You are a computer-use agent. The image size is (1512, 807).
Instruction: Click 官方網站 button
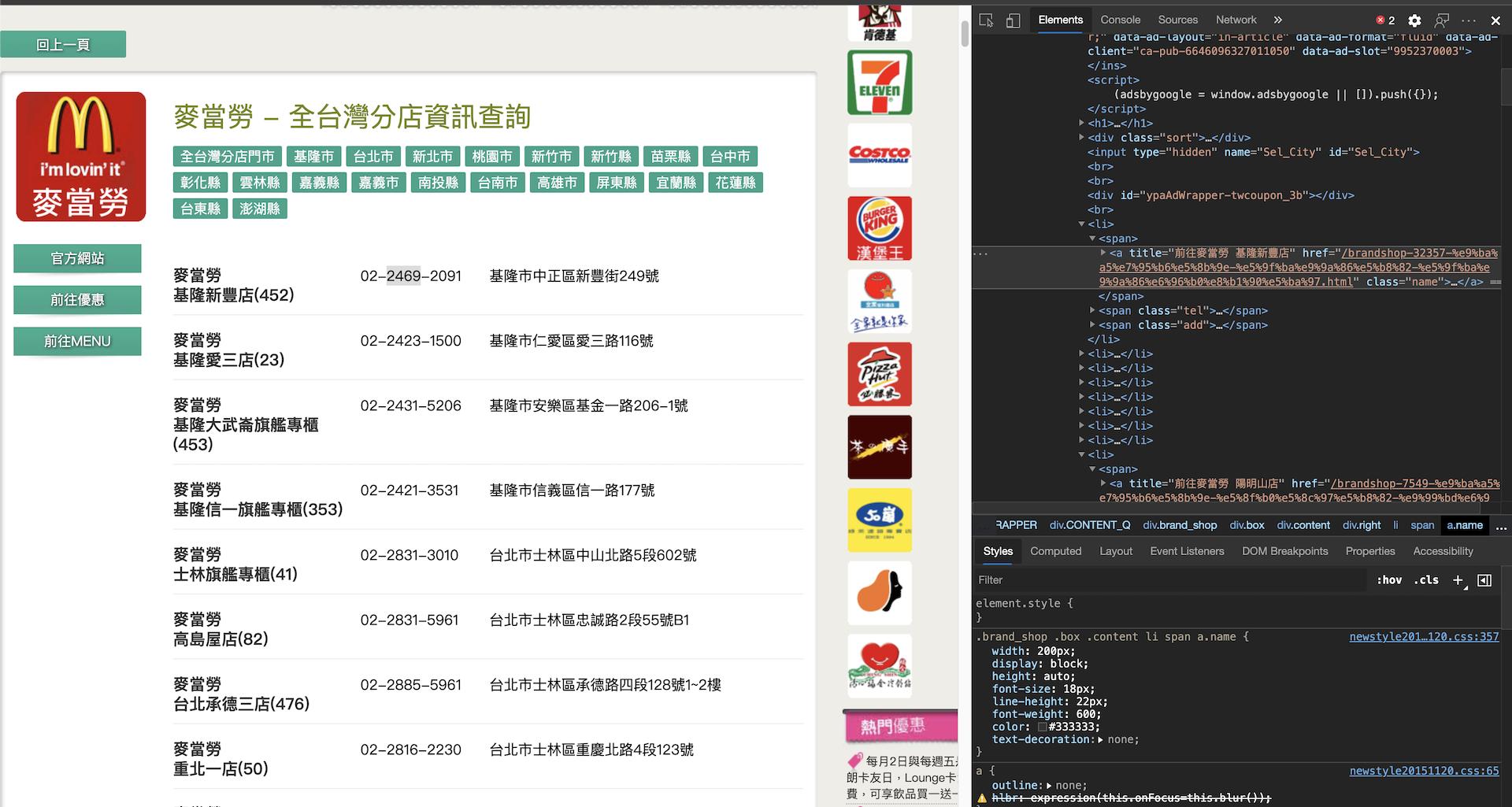pyautogui.click(x=77, y=258)
